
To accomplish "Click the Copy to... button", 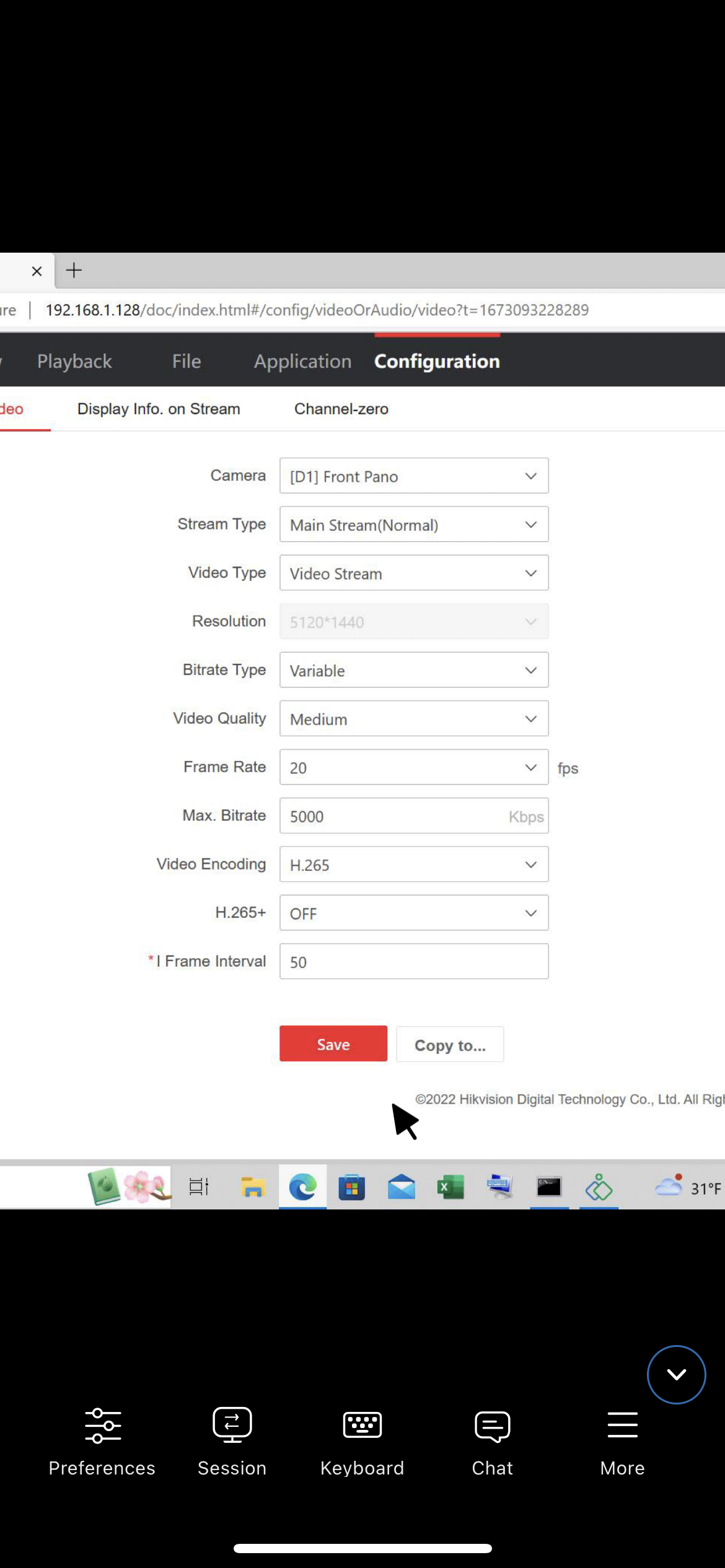I will click(x=450, y=1045).
